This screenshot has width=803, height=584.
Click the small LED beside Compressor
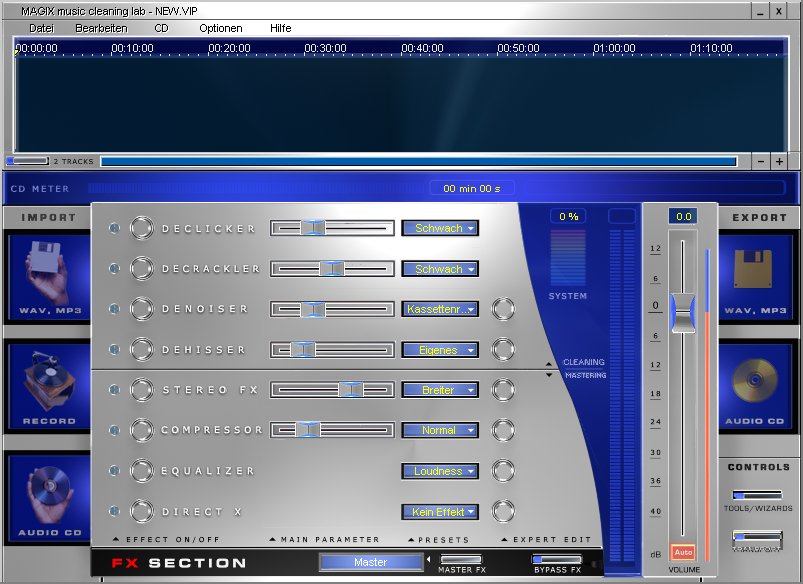[114, 430]
